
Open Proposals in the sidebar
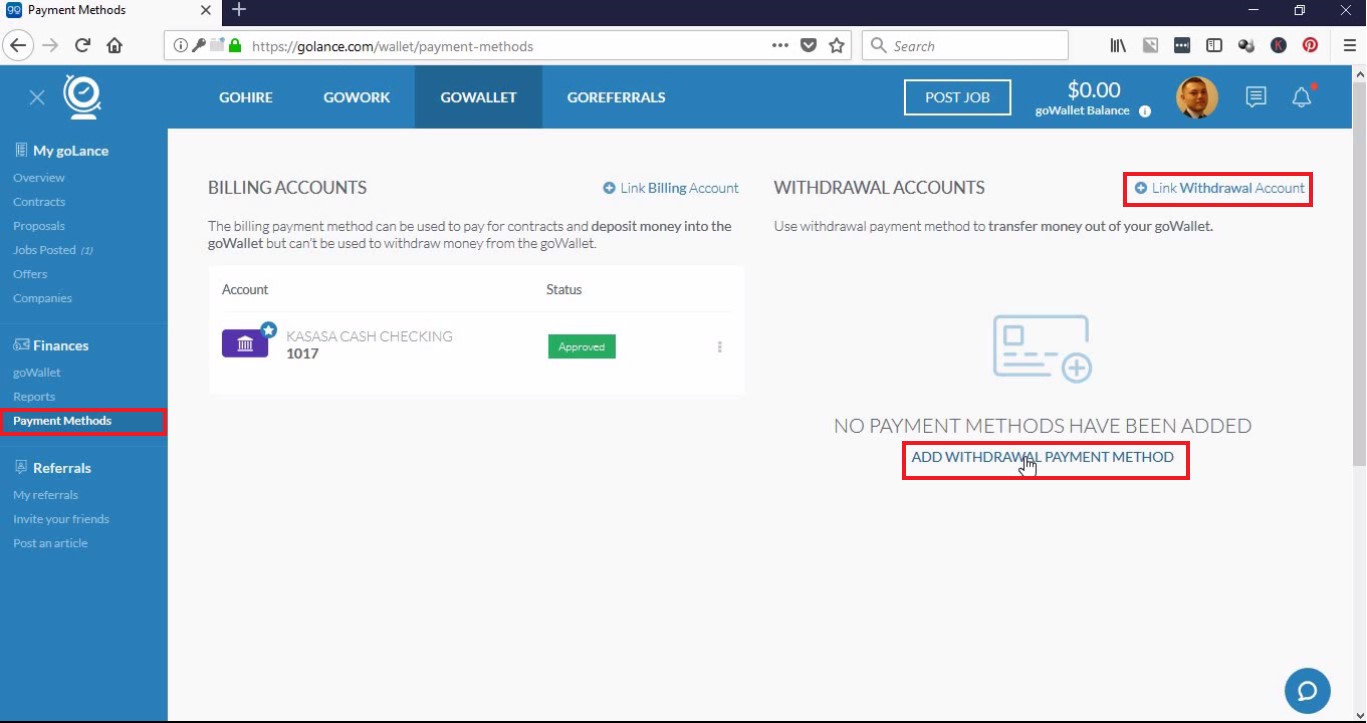pos(39,226)
